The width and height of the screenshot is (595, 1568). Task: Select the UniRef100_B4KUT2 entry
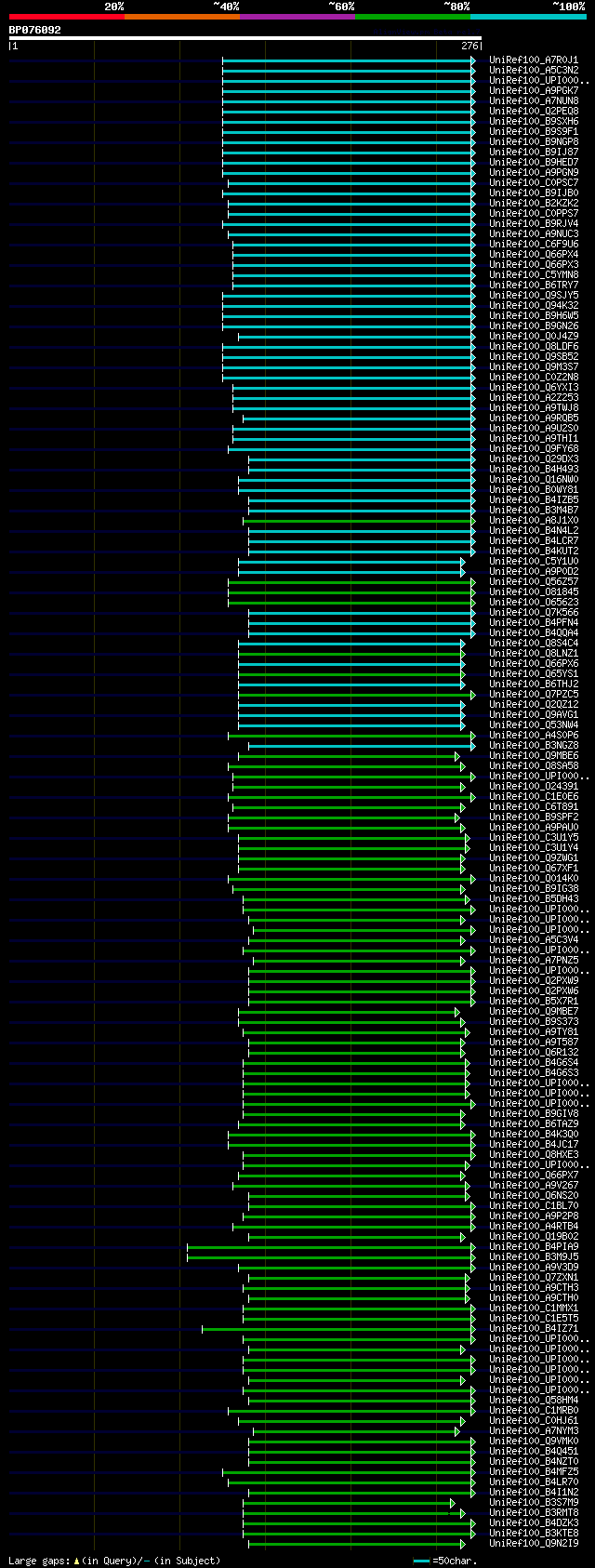coord(534,551)
